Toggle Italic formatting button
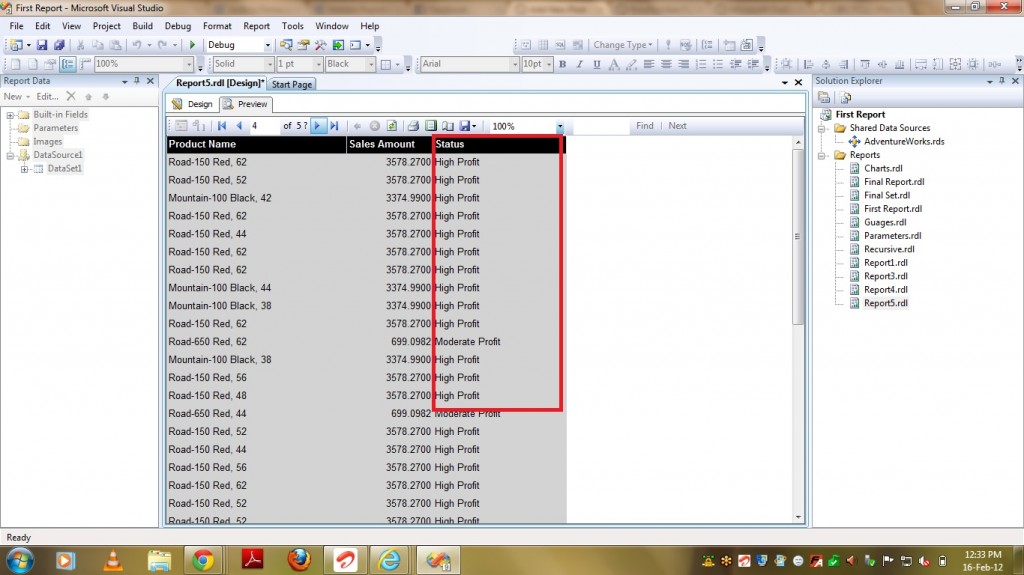 [x=580, y=64]
